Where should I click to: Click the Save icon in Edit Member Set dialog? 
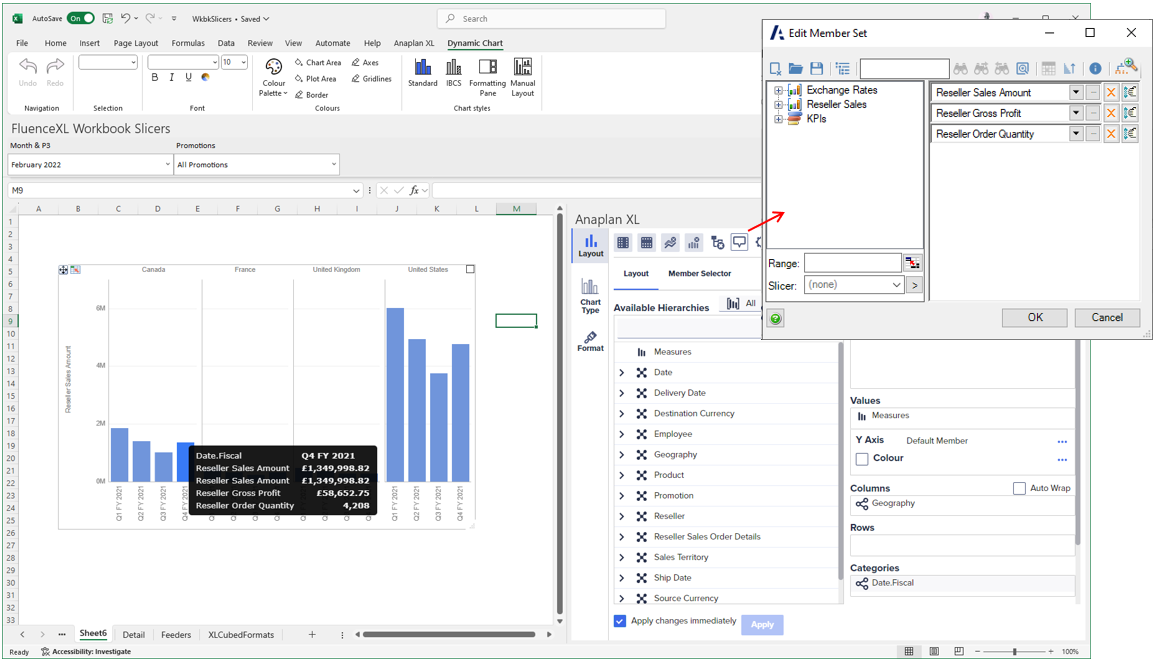pos(816,68)
